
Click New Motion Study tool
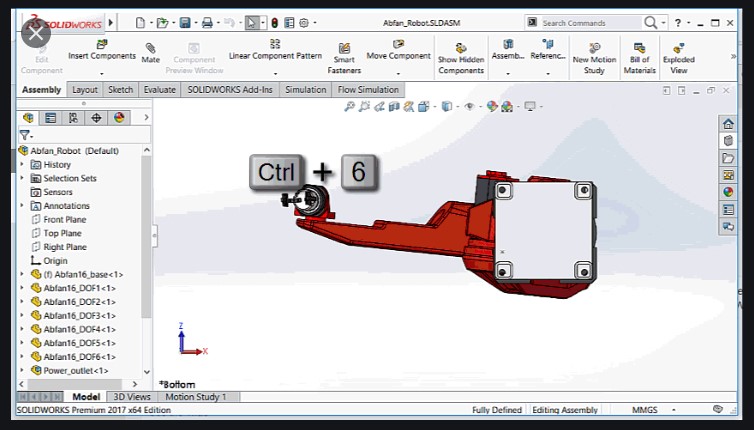point(594,59)
